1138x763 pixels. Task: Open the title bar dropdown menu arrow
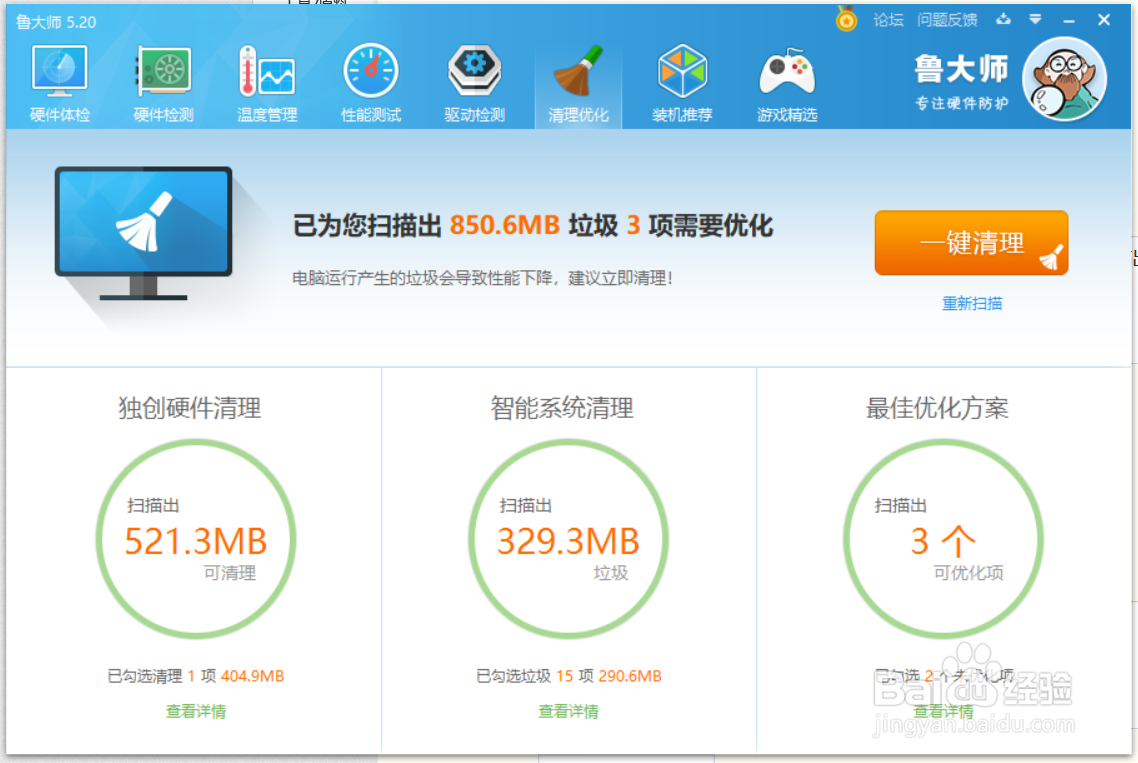pyautogui.click(x=1036, y=20)
